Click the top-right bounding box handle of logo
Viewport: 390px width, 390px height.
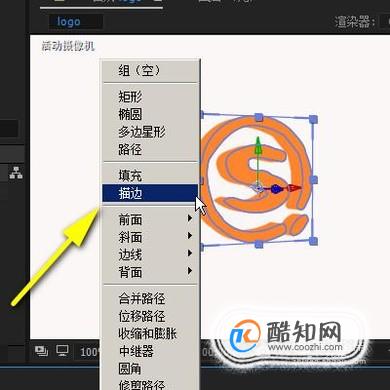click(x=313, y=120)
